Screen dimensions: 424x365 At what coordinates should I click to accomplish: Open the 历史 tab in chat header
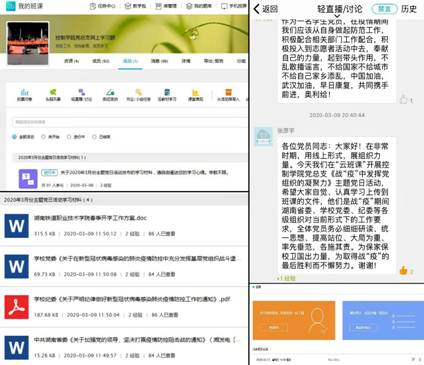pos(409,9)
